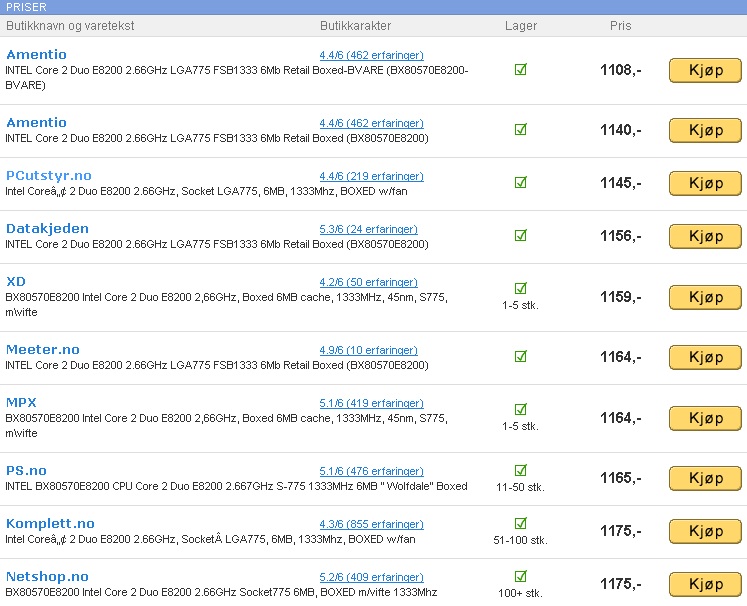The height and width of the screenshot is (606, 747).
Task: Buy from Amentio at 1108,- via Kjøp
Action: tap(706, 71)
